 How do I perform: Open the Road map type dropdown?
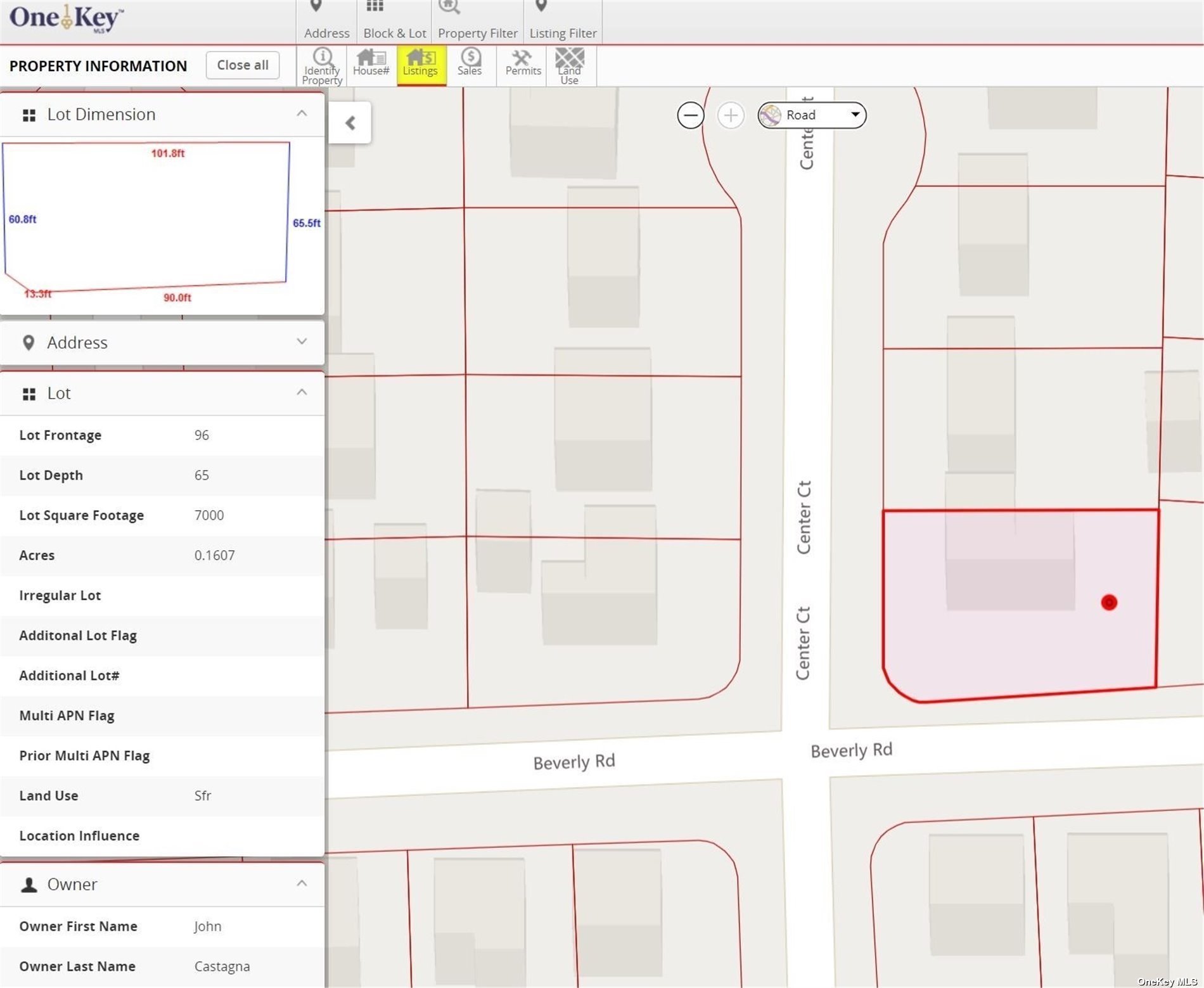tap(812, 115)
